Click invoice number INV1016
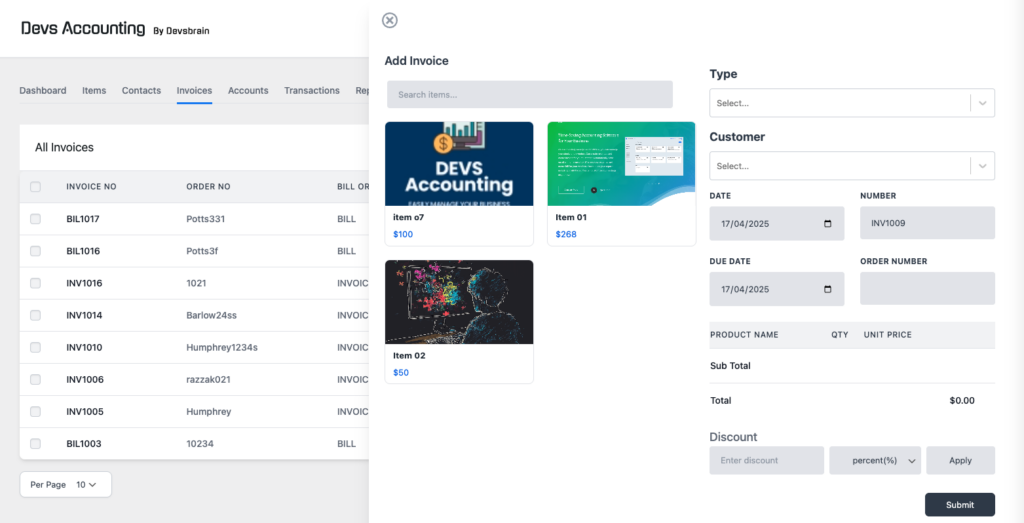 tap(84, 283)
